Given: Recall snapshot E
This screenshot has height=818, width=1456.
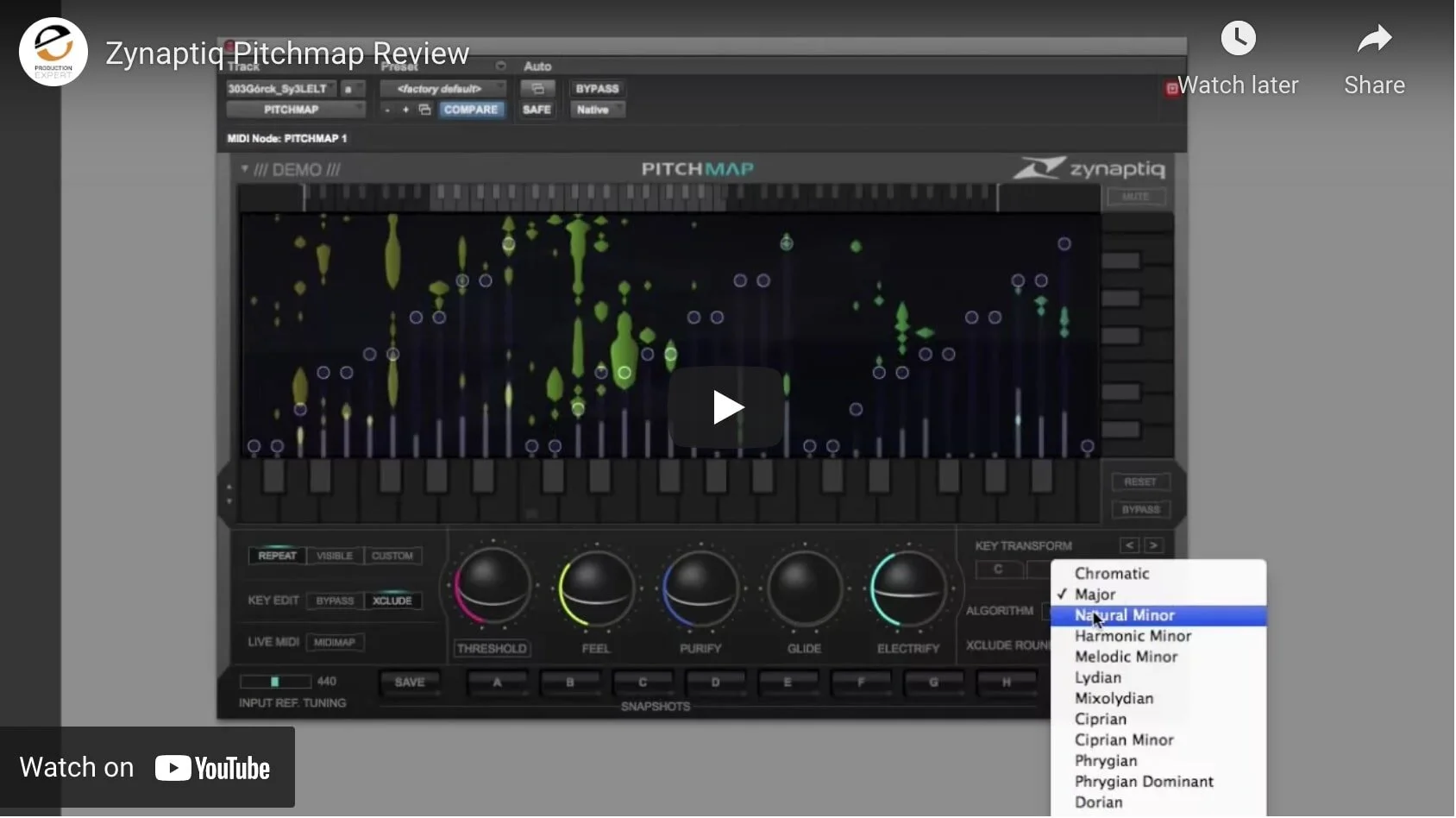Looking at the screenshot, I should pyautogui.click(x=788, y=682).
